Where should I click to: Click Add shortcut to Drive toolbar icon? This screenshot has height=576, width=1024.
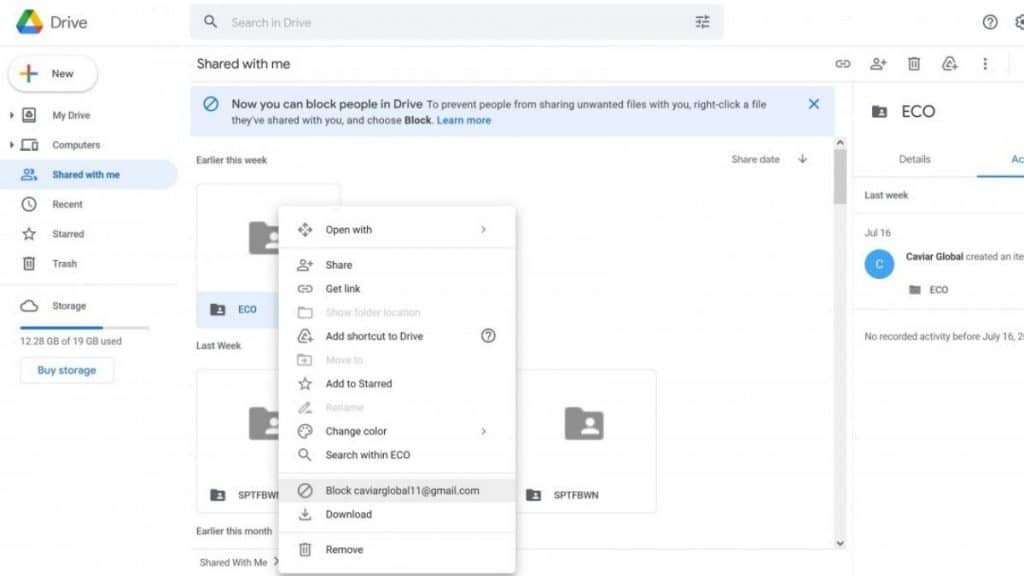pos(949,63)
